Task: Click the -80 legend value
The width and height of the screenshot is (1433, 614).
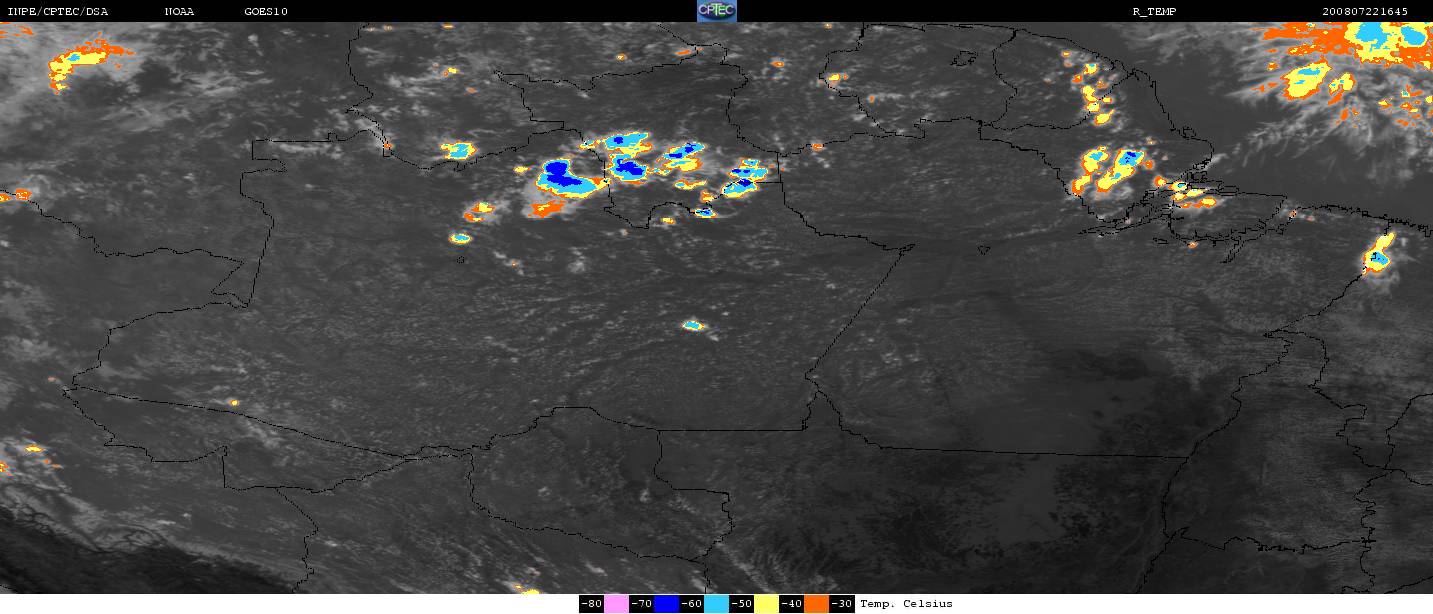Action: click(591, 604)
